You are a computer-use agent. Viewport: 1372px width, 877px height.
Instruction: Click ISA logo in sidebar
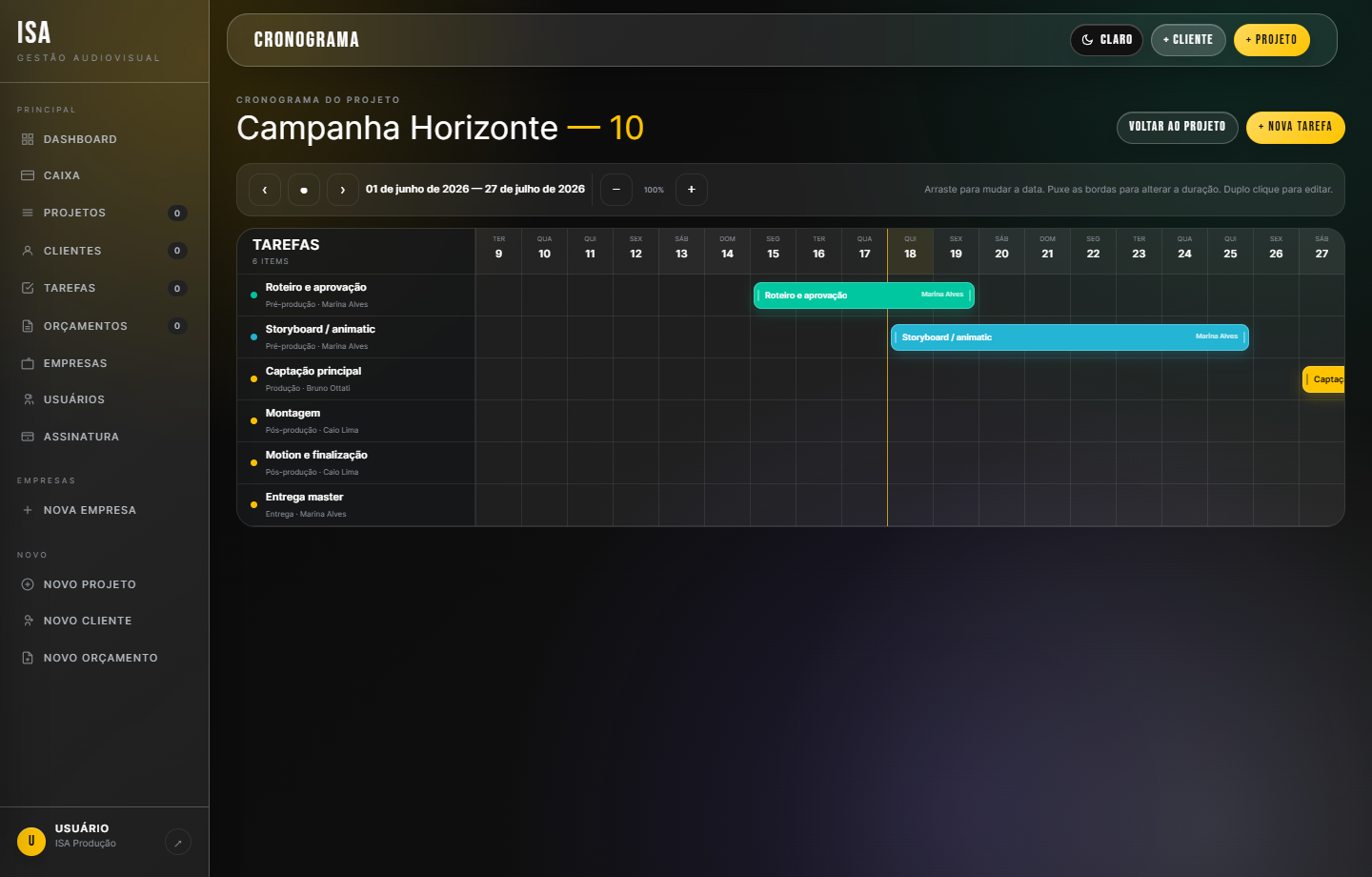[33, 33]
